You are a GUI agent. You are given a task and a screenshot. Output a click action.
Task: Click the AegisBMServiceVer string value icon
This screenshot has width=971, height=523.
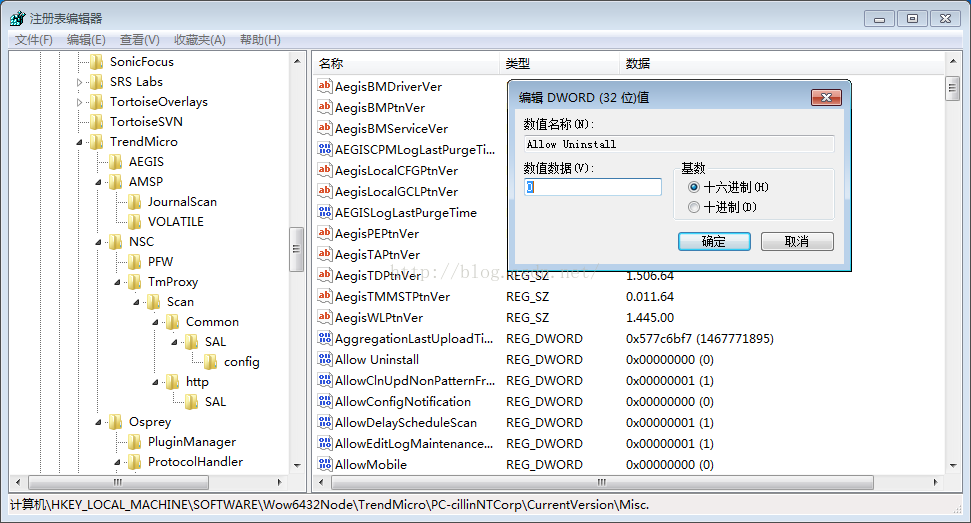click(324, 128)
